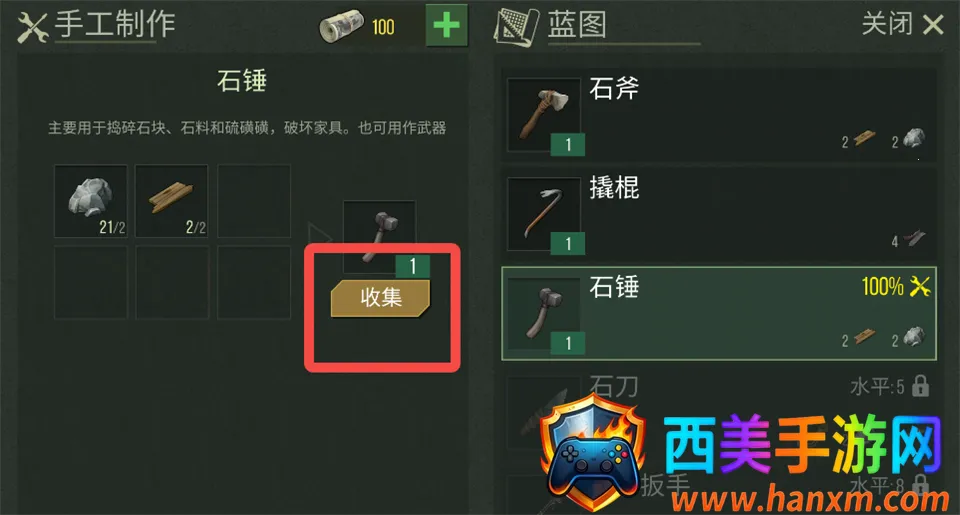Select the 撬棍 blueprint row

pos(719,214)
